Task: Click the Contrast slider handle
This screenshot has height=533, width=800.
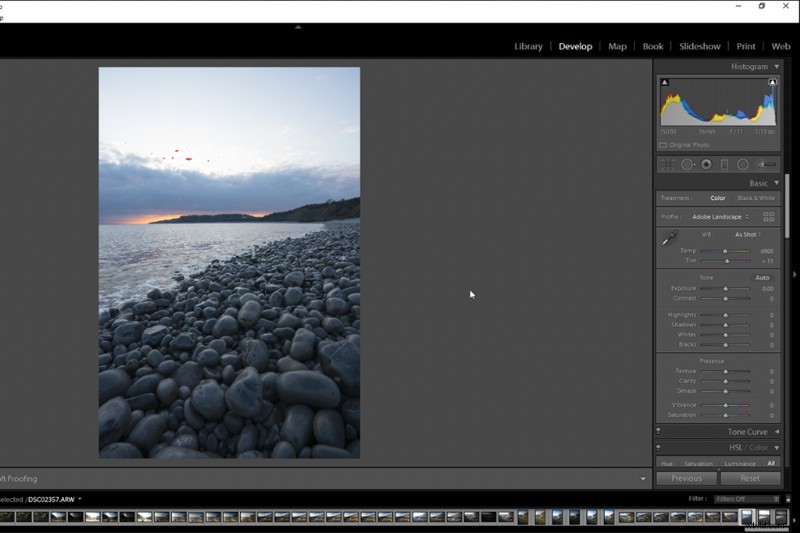Action: tap(726, 298)
